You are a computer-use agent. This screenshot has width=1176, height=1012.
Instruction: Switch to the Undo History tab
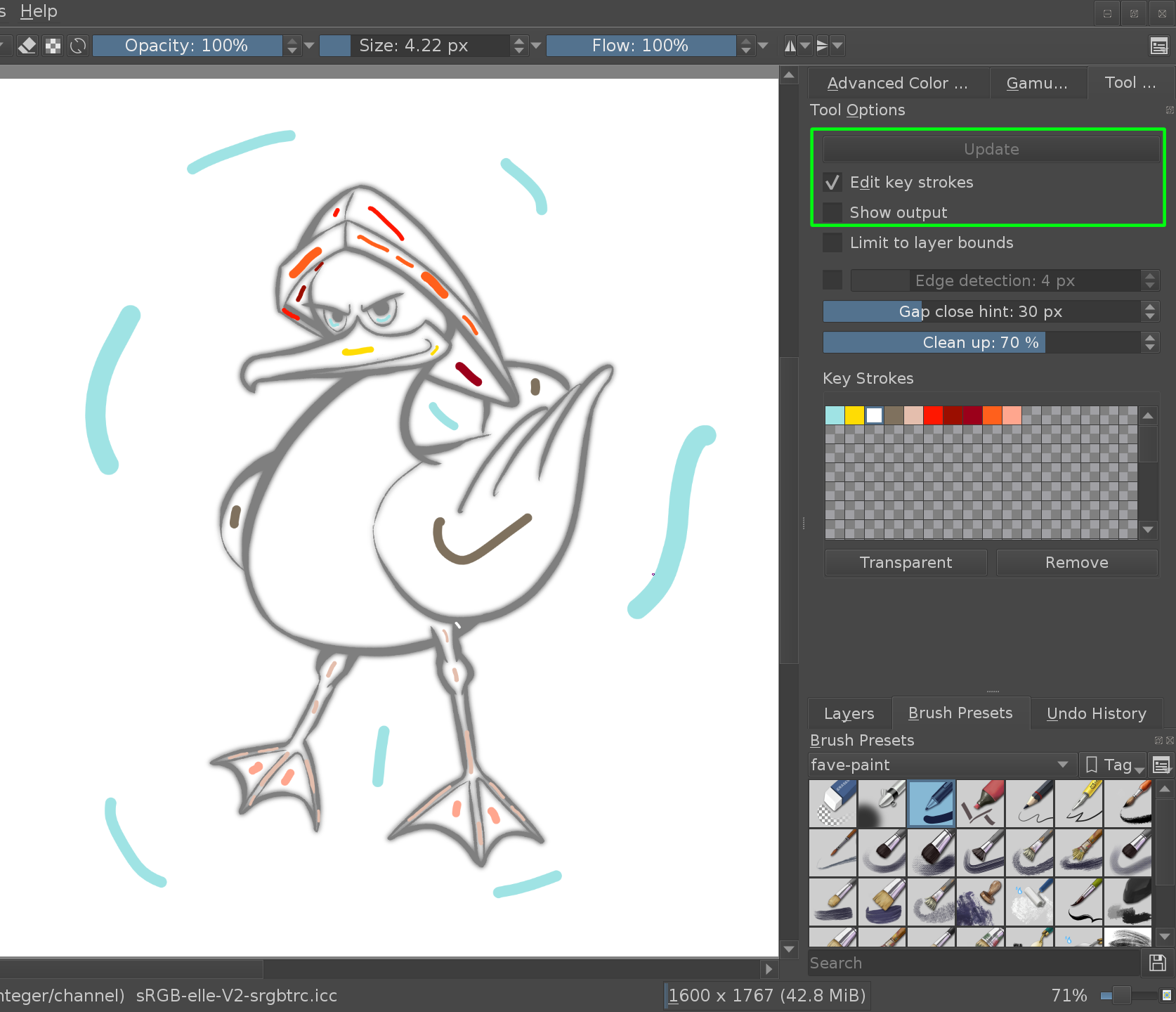point(1097,713)
